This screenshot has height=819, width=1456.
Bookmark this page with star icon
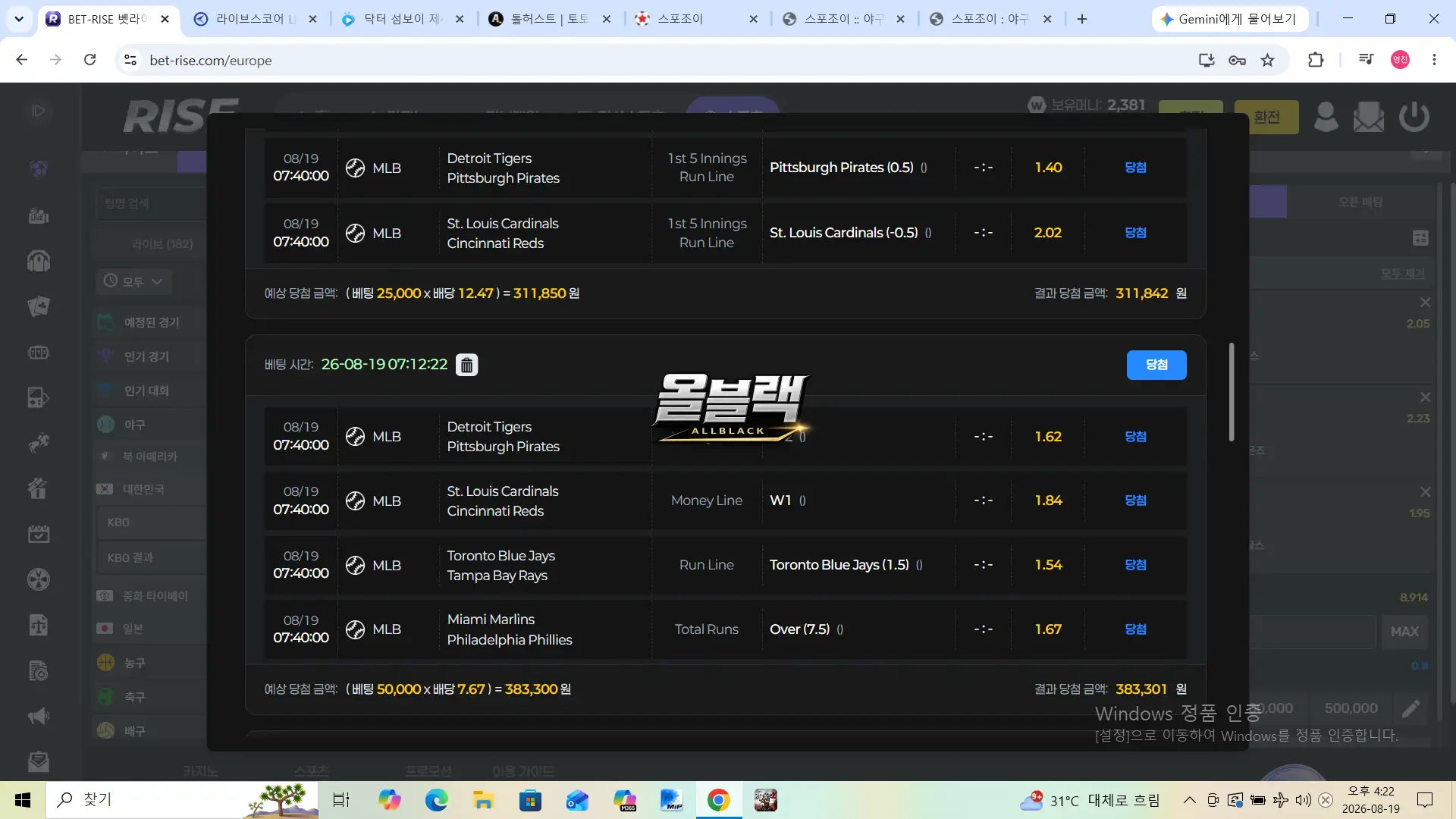tap(1268, 60)
